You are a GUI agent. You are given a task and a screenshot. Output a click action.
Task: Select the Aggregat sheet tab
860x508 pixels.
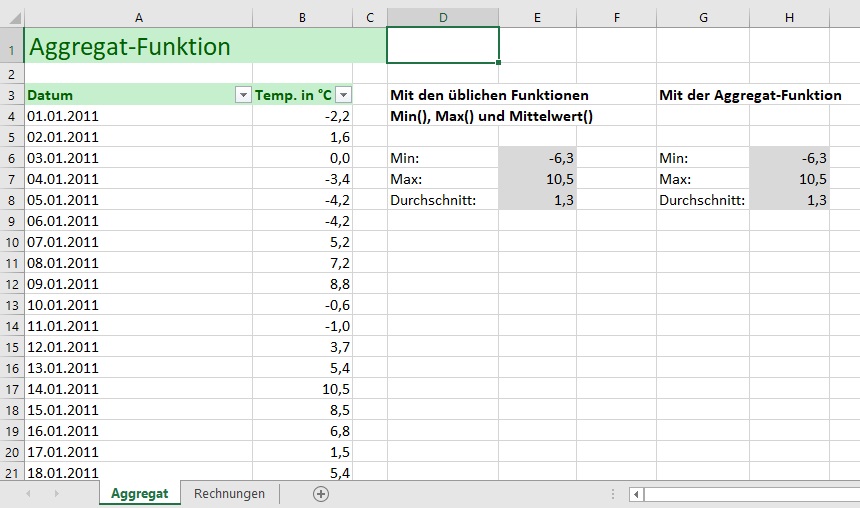tap(139, 494)
